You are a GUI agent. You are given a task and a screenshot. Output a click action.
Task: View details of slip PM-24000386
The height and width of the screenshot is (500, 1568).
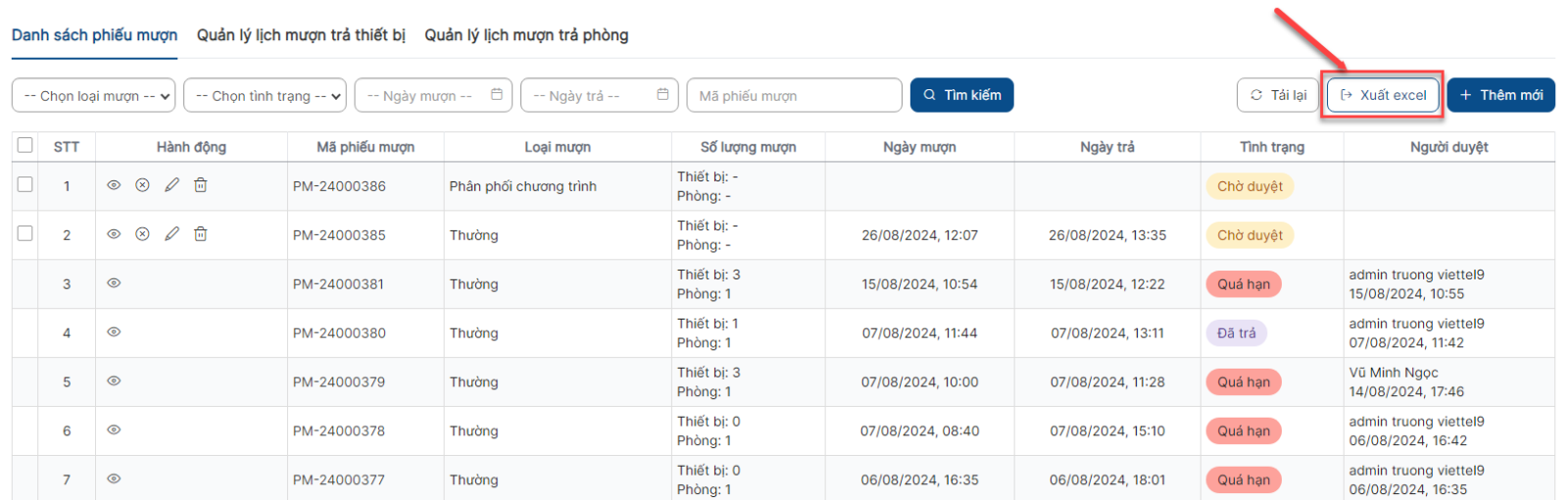click(x=114, y=185)
